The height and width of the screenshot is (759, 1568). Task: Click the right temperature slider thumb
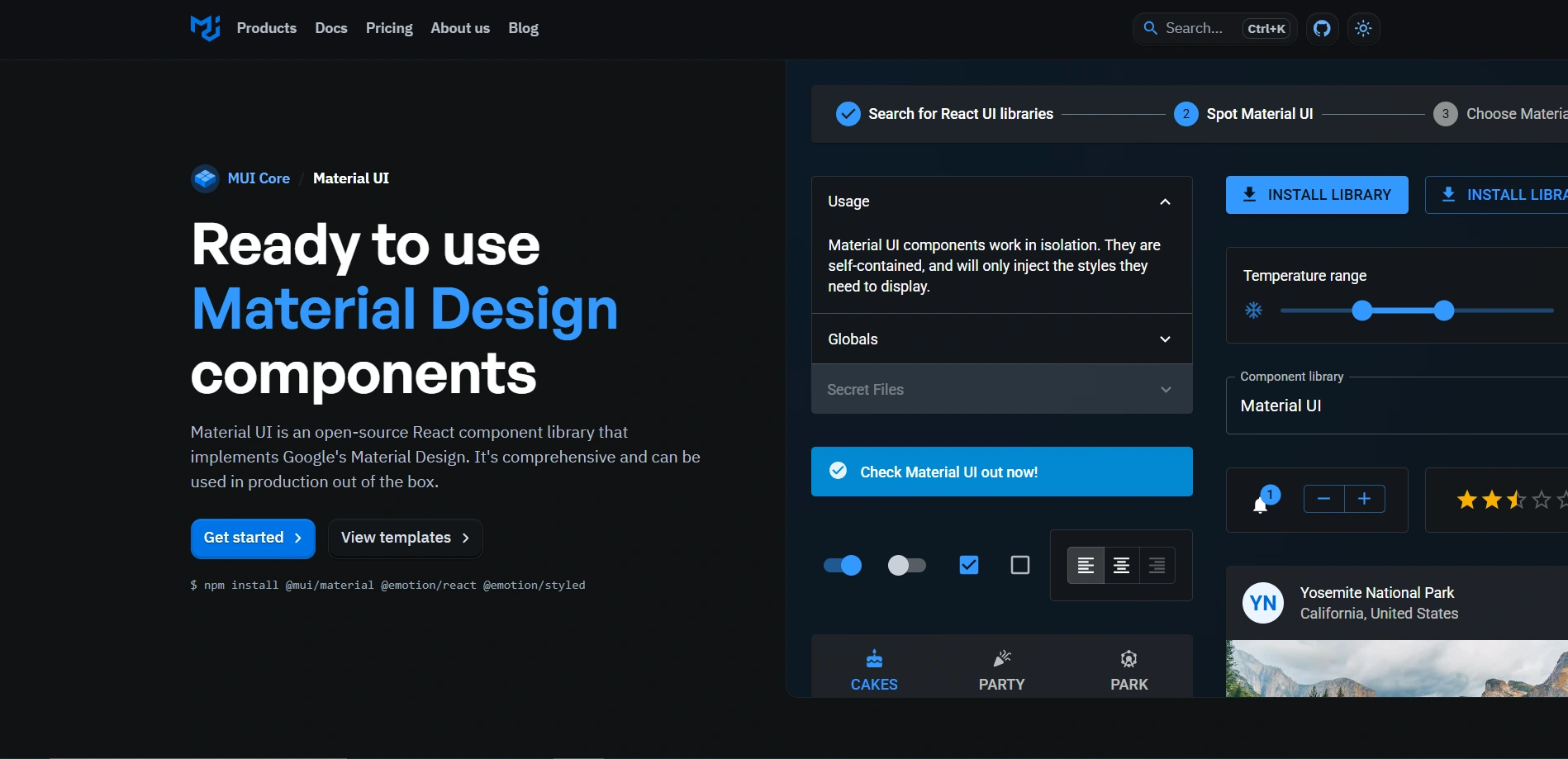coord(1443,311)
